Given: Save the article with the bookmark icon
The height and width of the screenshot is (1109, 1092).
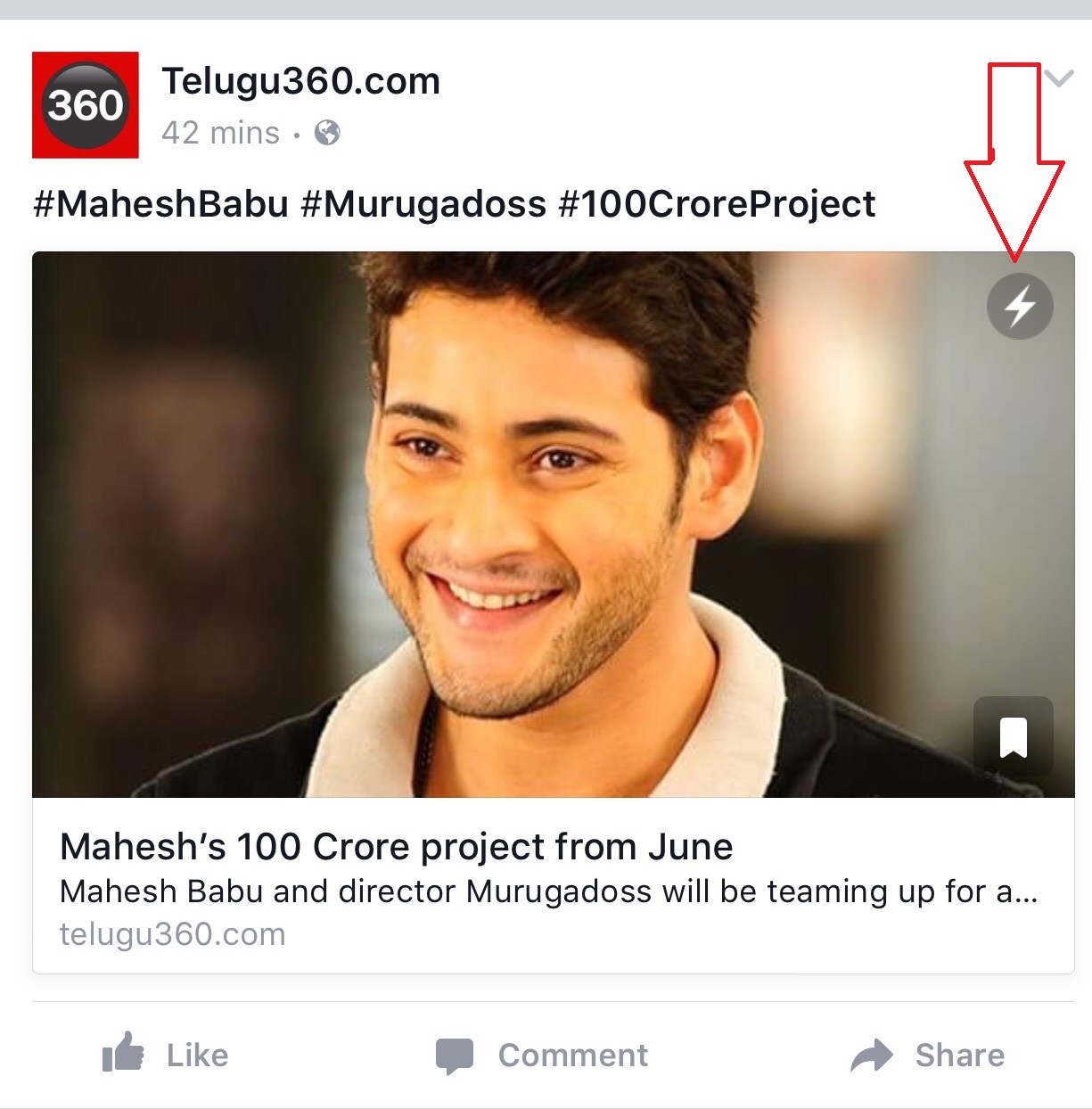Looking at the screenshot, I should [x=1014, y=736].
